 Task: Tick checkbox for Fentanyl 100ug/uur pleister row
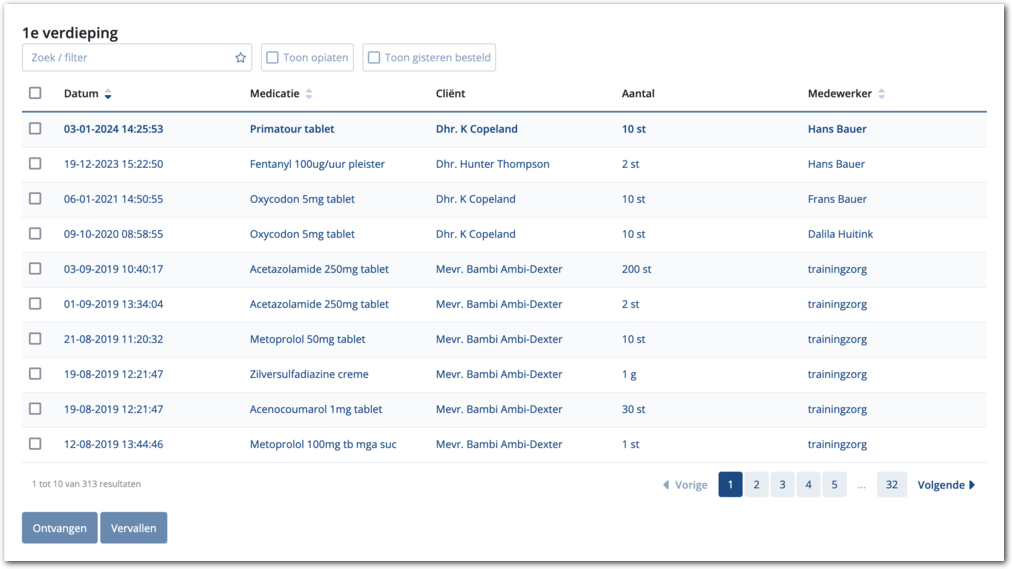(35, 164)
